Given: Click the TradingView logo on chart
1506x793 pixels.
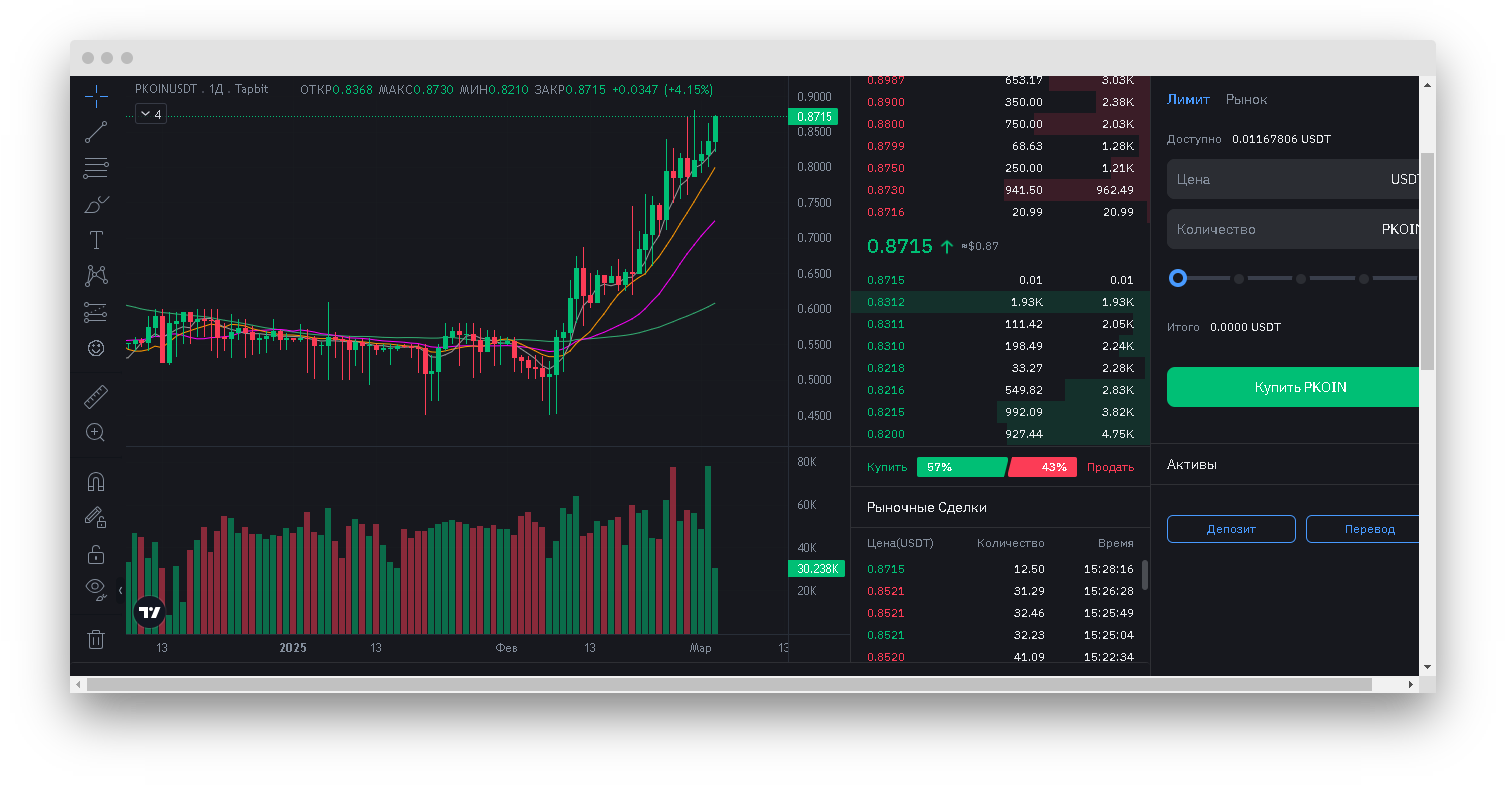Looking at the screenshot, I should click(150, 613).
